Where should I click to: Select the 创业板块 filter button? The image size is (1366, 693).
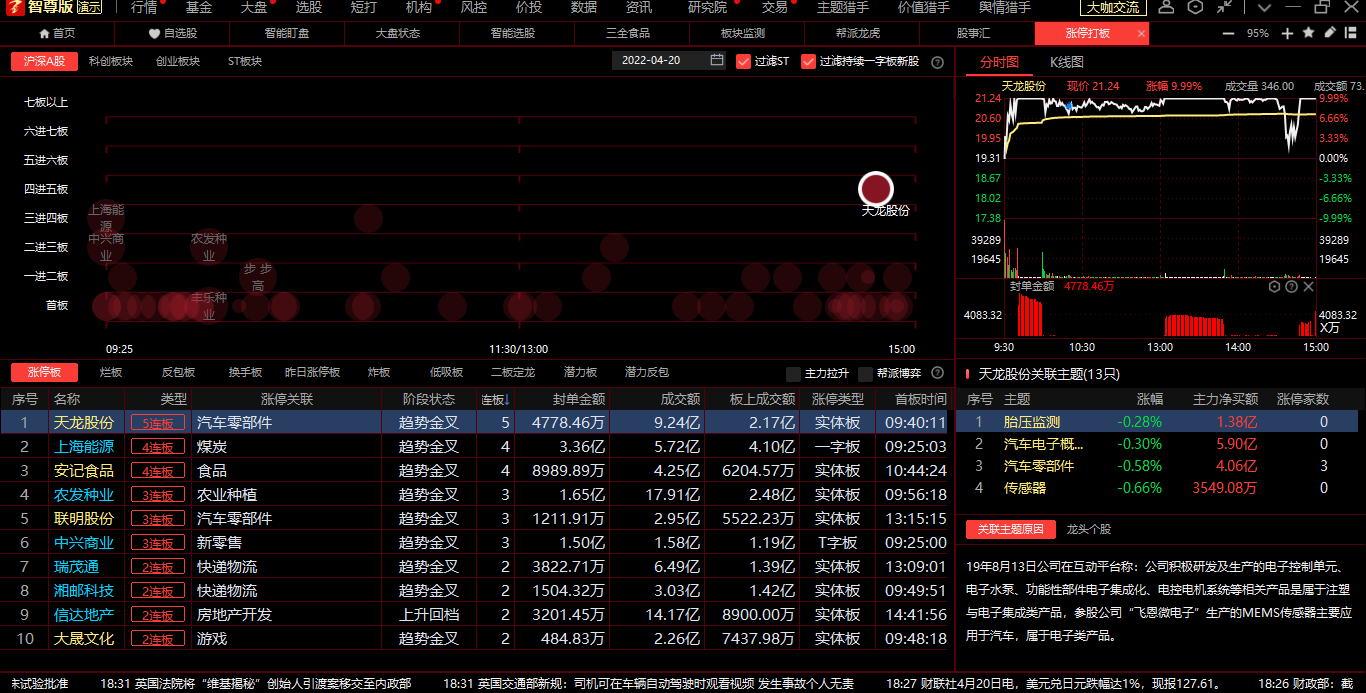[178, 61]
